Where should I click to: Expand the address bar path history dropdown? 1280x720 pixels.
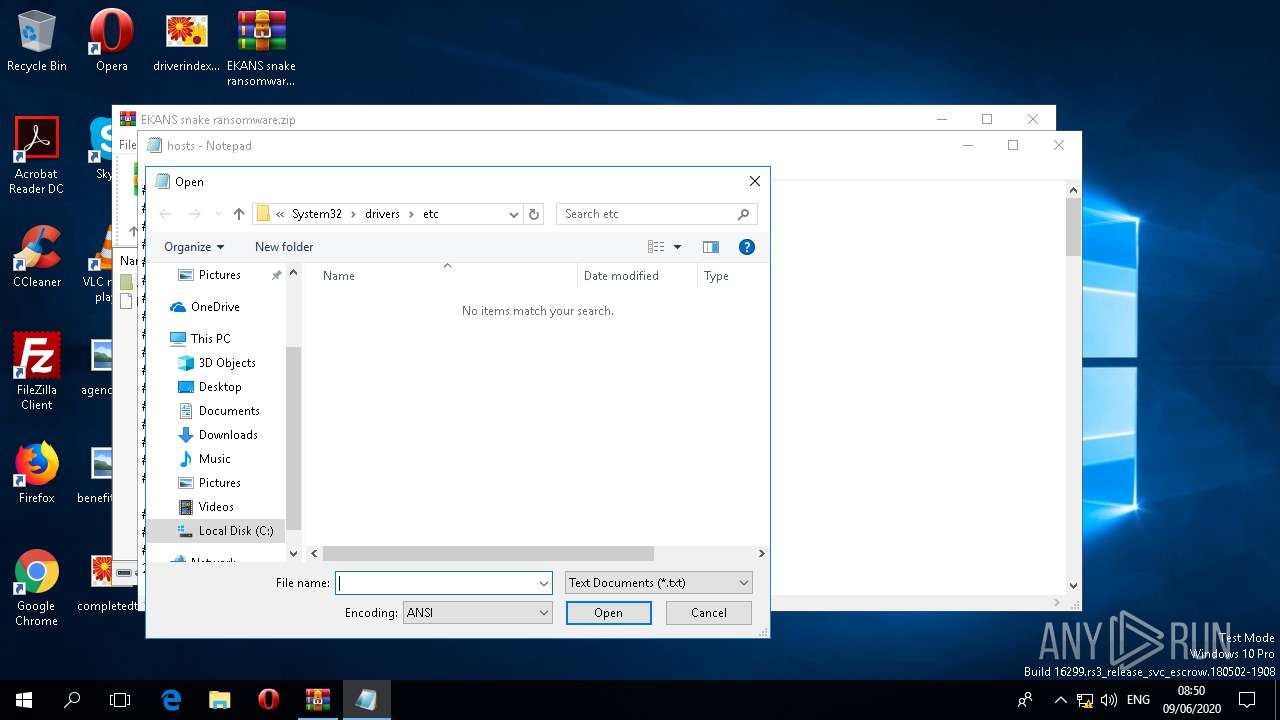click(x=513, y=214)
